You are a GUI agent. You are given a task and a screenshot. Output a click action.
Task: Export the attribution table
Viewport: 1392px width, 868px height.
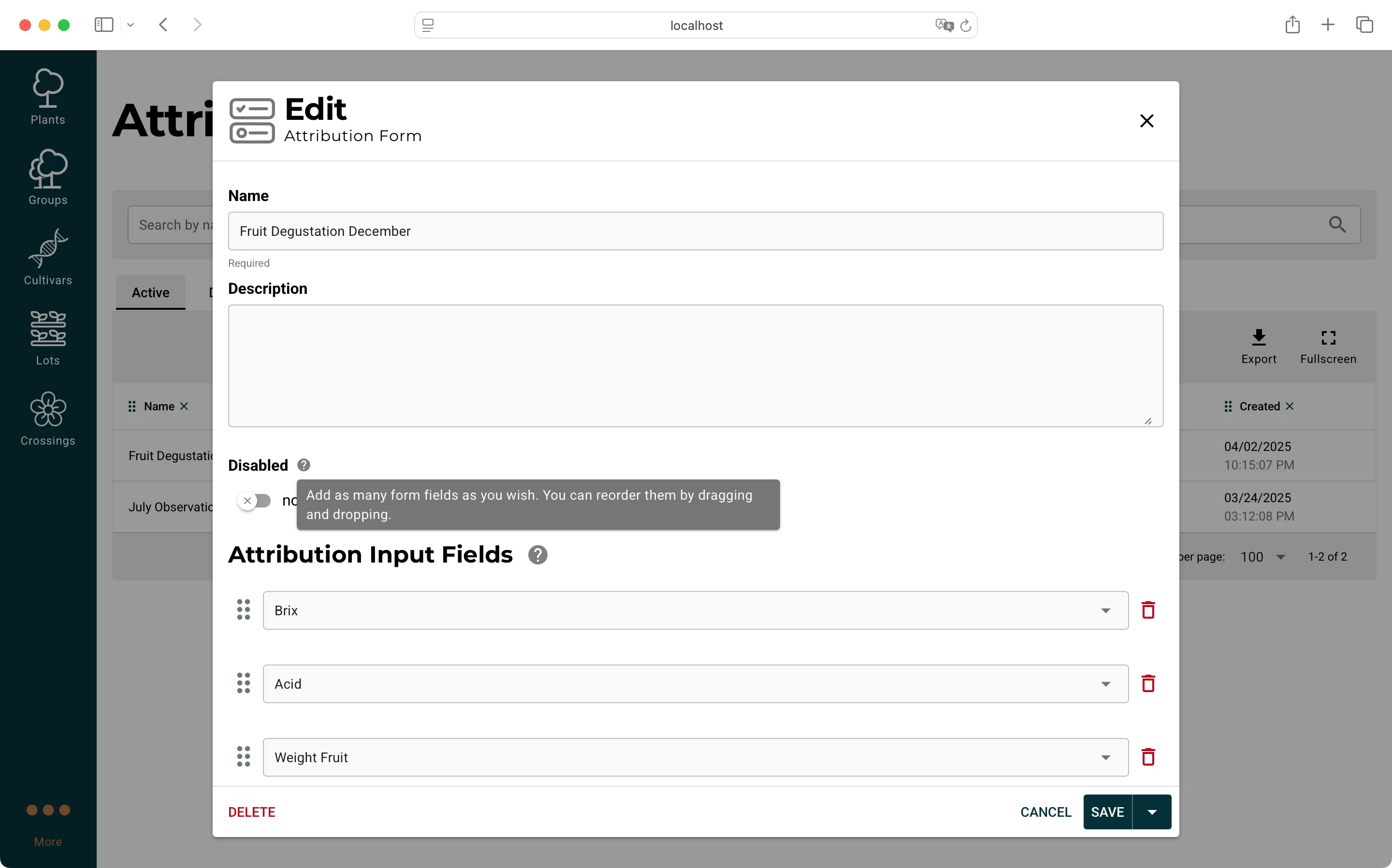[1258, 345]
